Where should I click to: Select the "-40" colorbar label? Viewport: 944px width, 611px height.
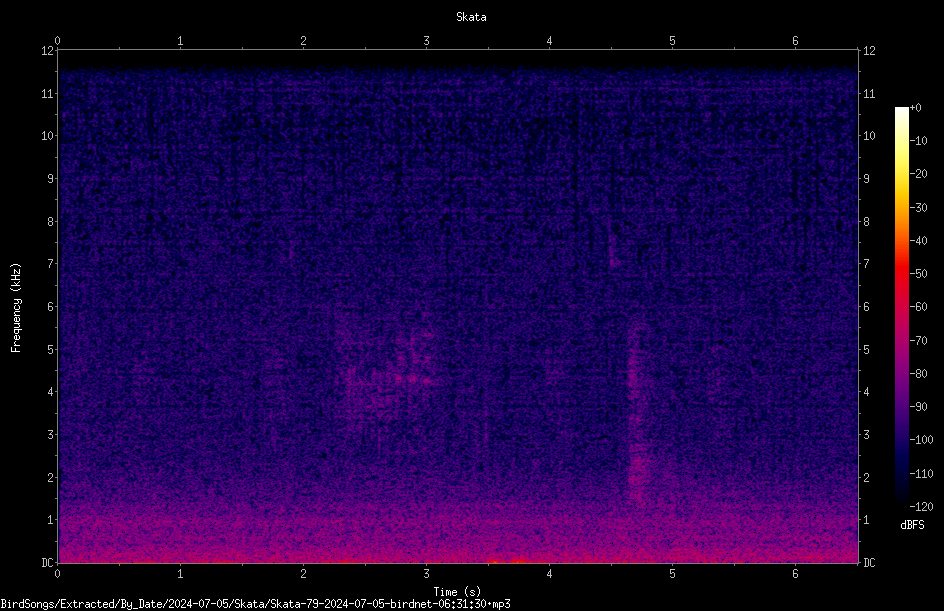[918, 241]
